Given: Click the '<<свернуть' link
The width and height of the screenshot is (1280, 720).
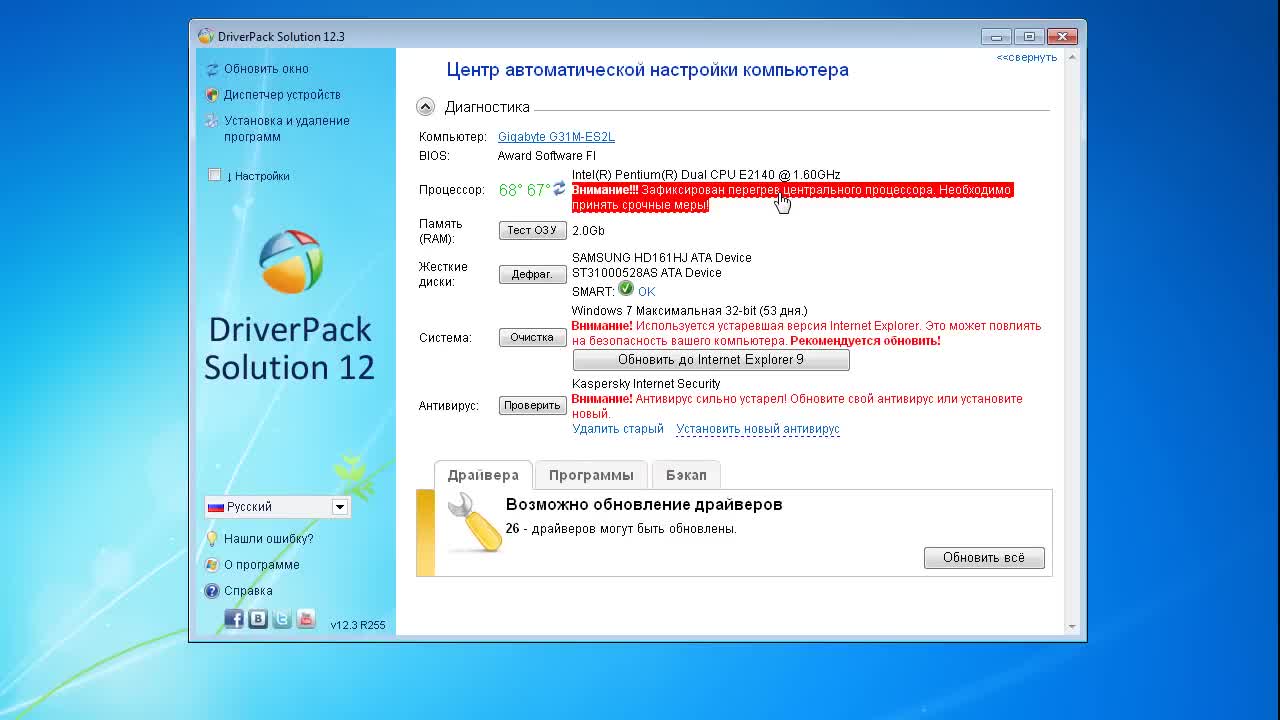Looking at the screenshot, I should tap(1027, 57).
